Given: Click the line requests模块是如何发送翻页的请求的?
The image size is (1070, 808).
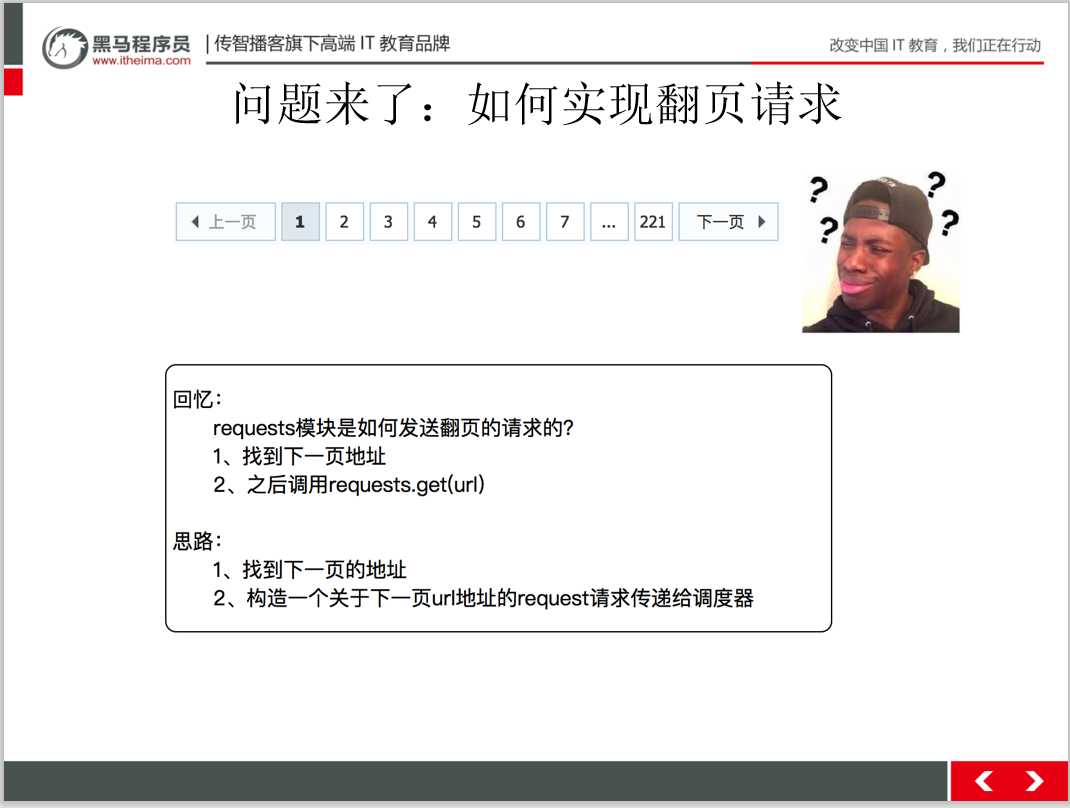Looking at the screenshot, I should tap(393, 428).
